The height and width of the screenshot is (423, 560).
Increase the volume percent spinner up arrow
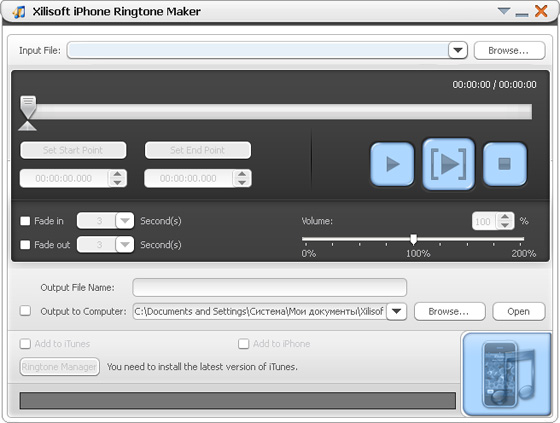point(505,217)
